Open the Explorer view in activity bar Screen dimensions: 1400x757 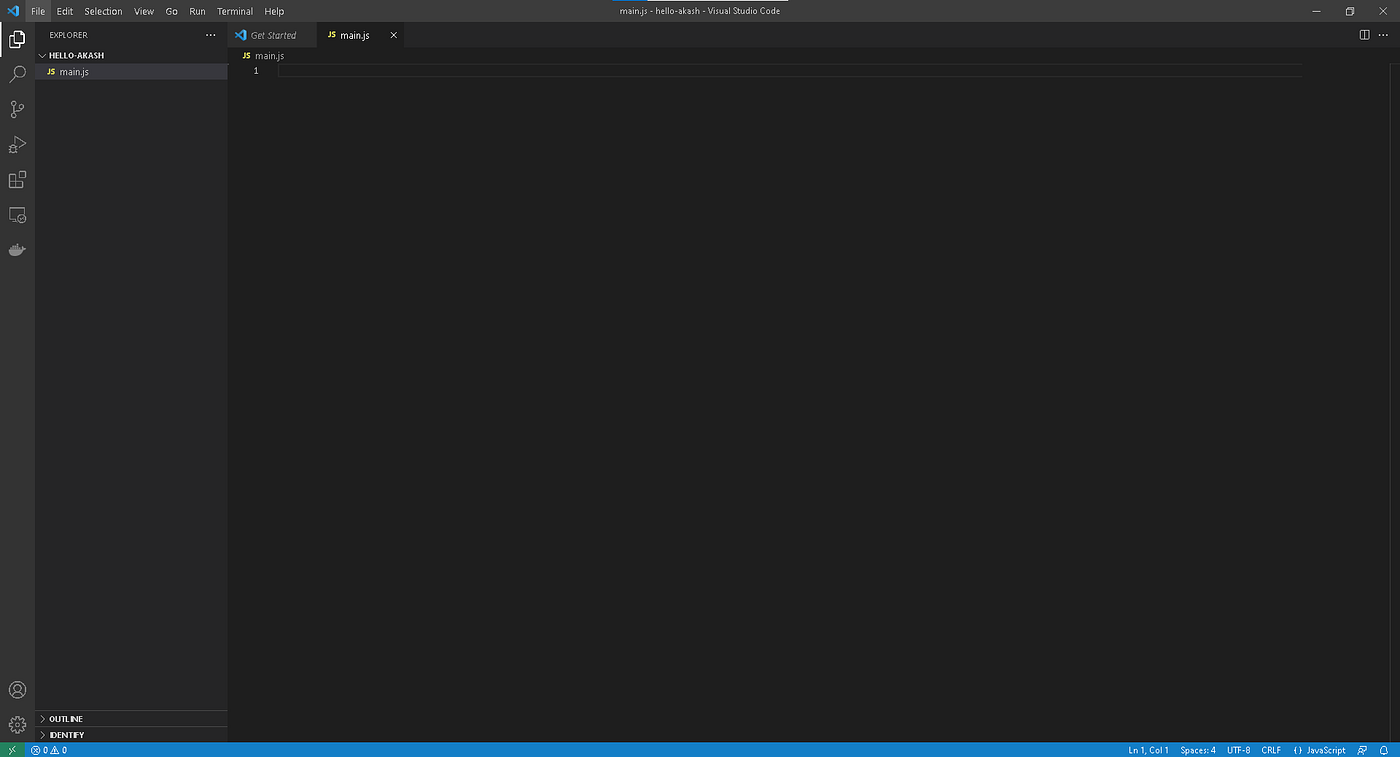pos(17,40)
